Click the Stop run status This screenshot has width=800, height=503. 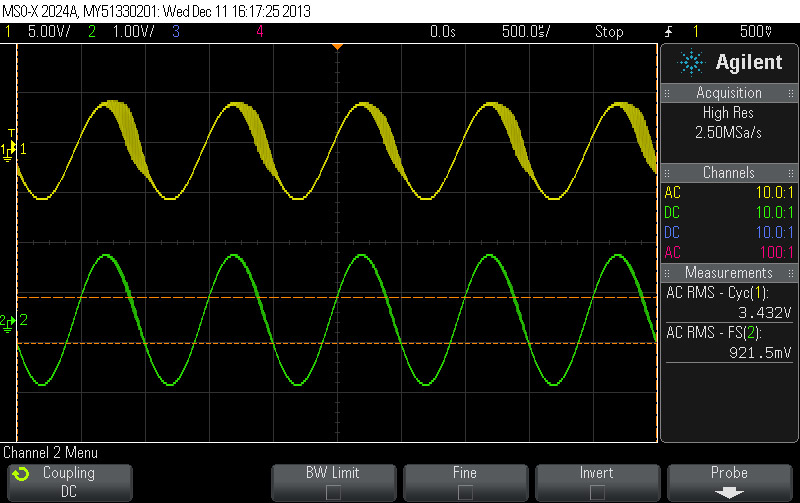tap(609, 32)
